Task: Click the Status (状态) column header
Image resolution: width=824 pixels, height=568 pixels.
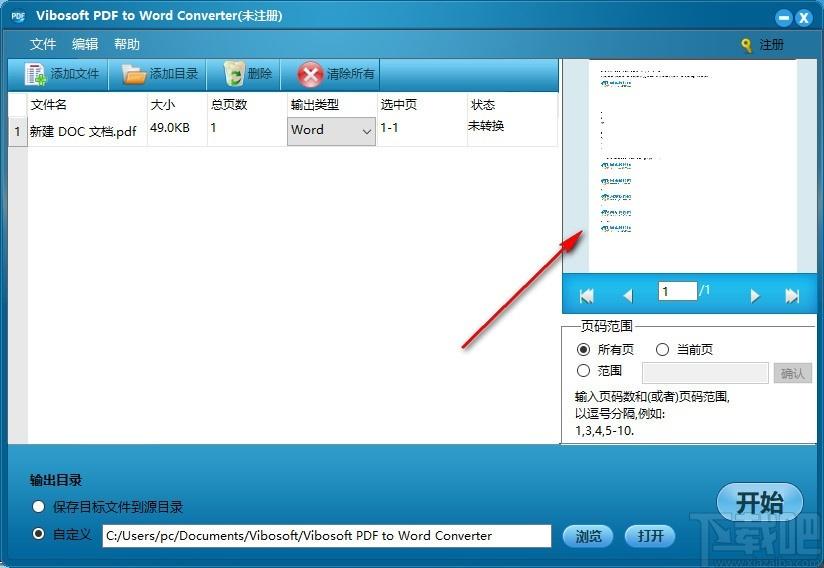Action: tap(512, 105)
